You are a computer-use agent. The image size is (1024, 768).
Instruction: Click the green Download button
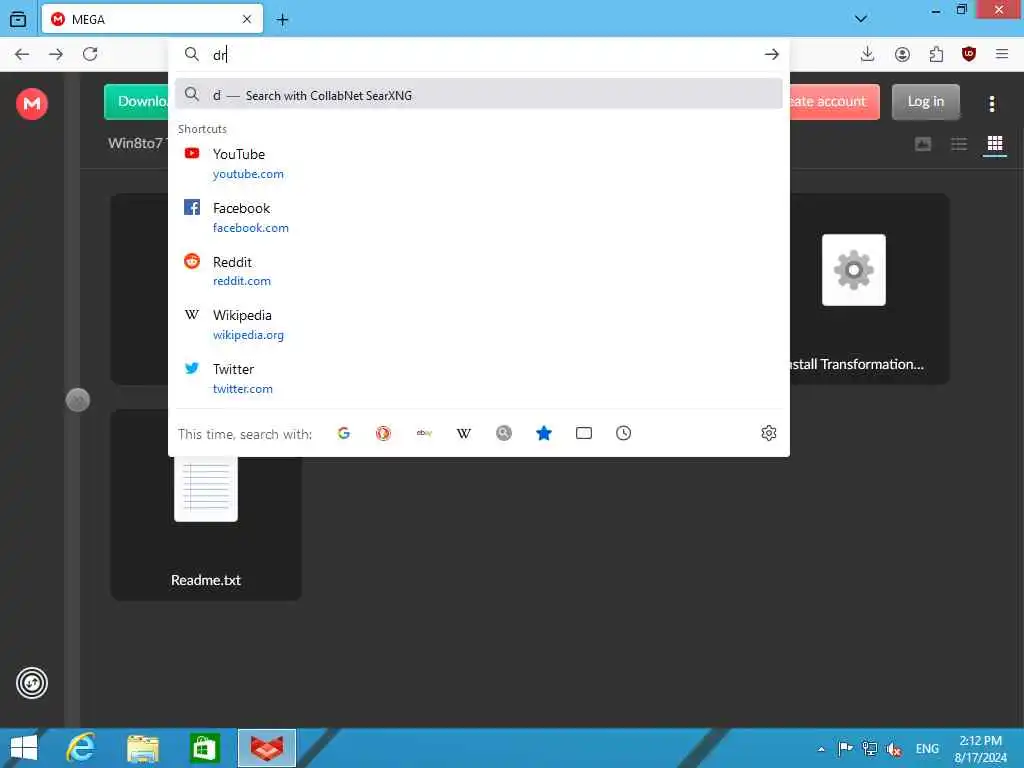(x=137, y=102)
